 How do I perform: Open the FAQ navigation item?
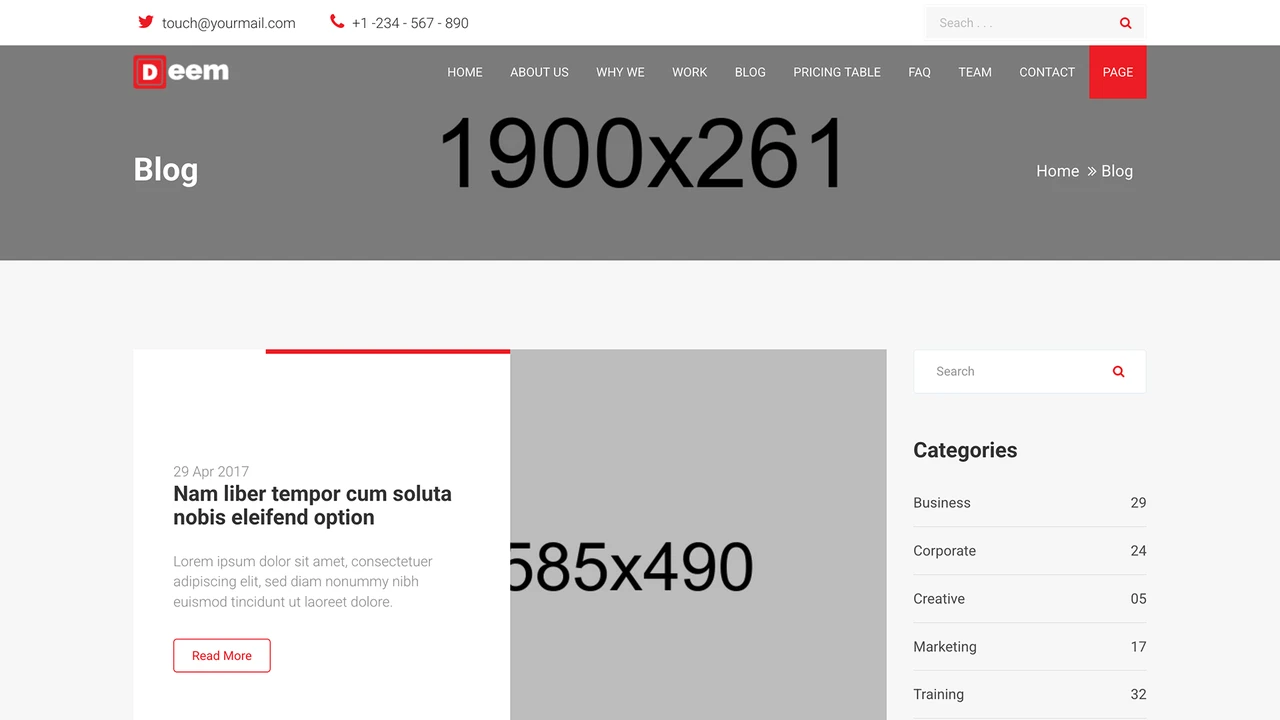pyautogui.click(x=919, y=72)
